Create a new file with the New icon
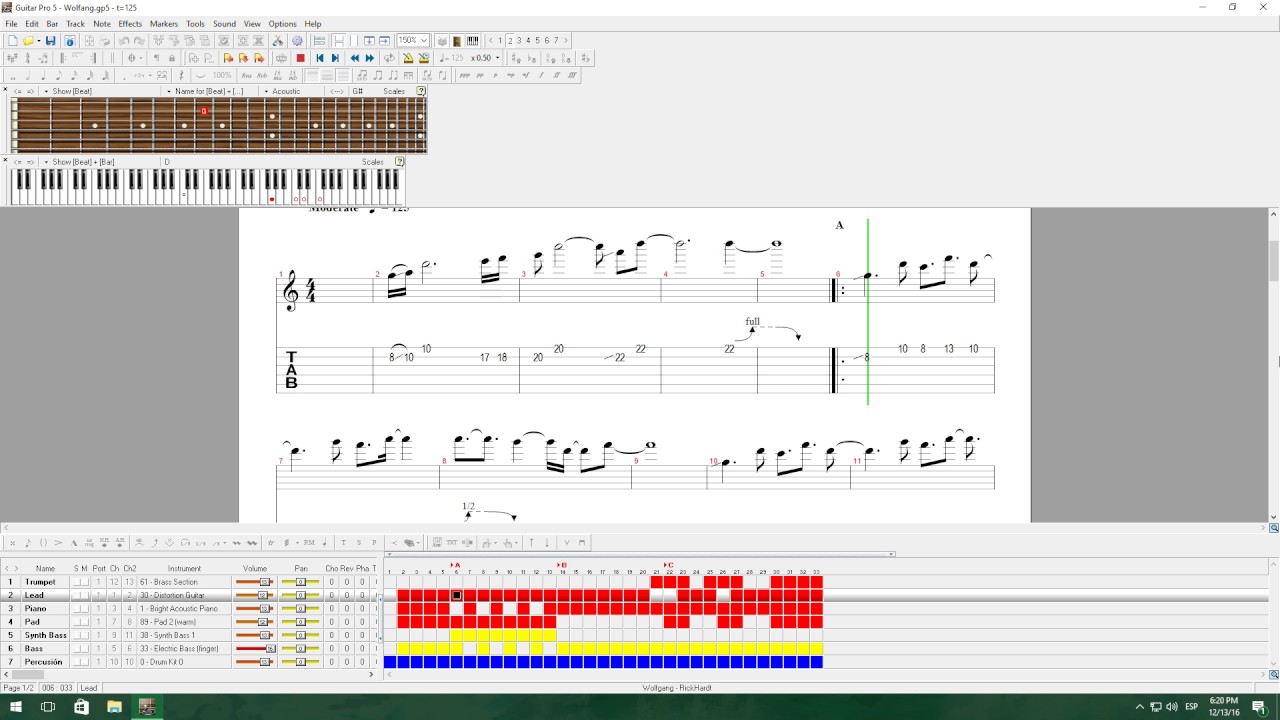Image resolution: width=1280 pixels, height=720 pixels. pos(13,41)
